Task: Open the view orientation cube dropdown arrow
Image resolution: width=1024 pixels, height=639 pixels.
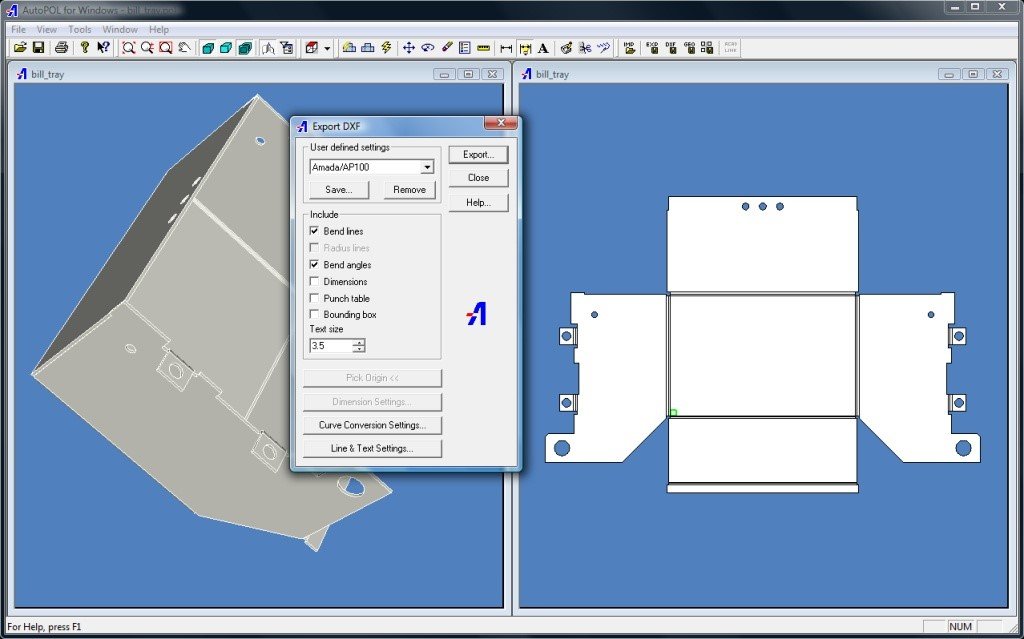Action: coord(327,48)
